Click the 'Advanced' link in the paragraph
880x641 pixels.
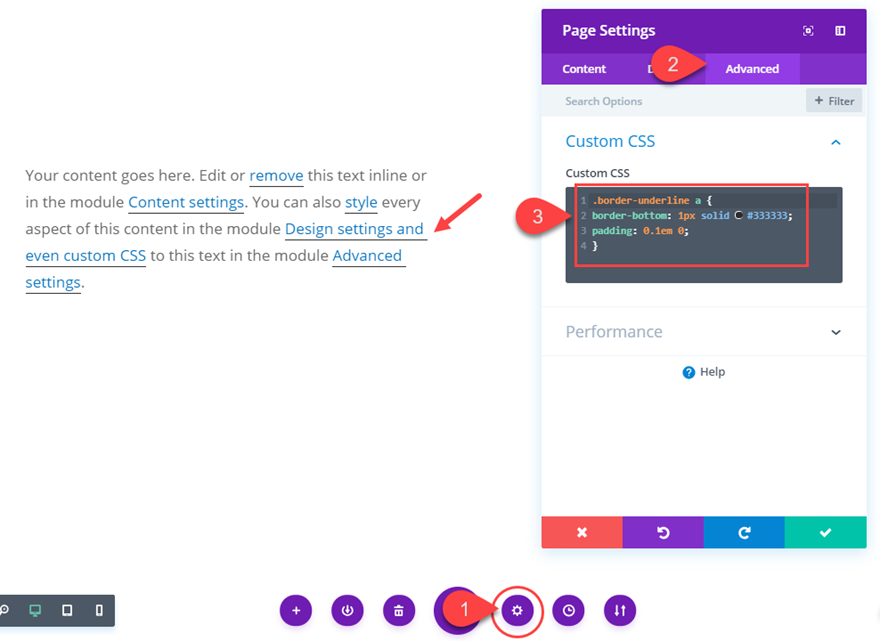coord(367,256)
